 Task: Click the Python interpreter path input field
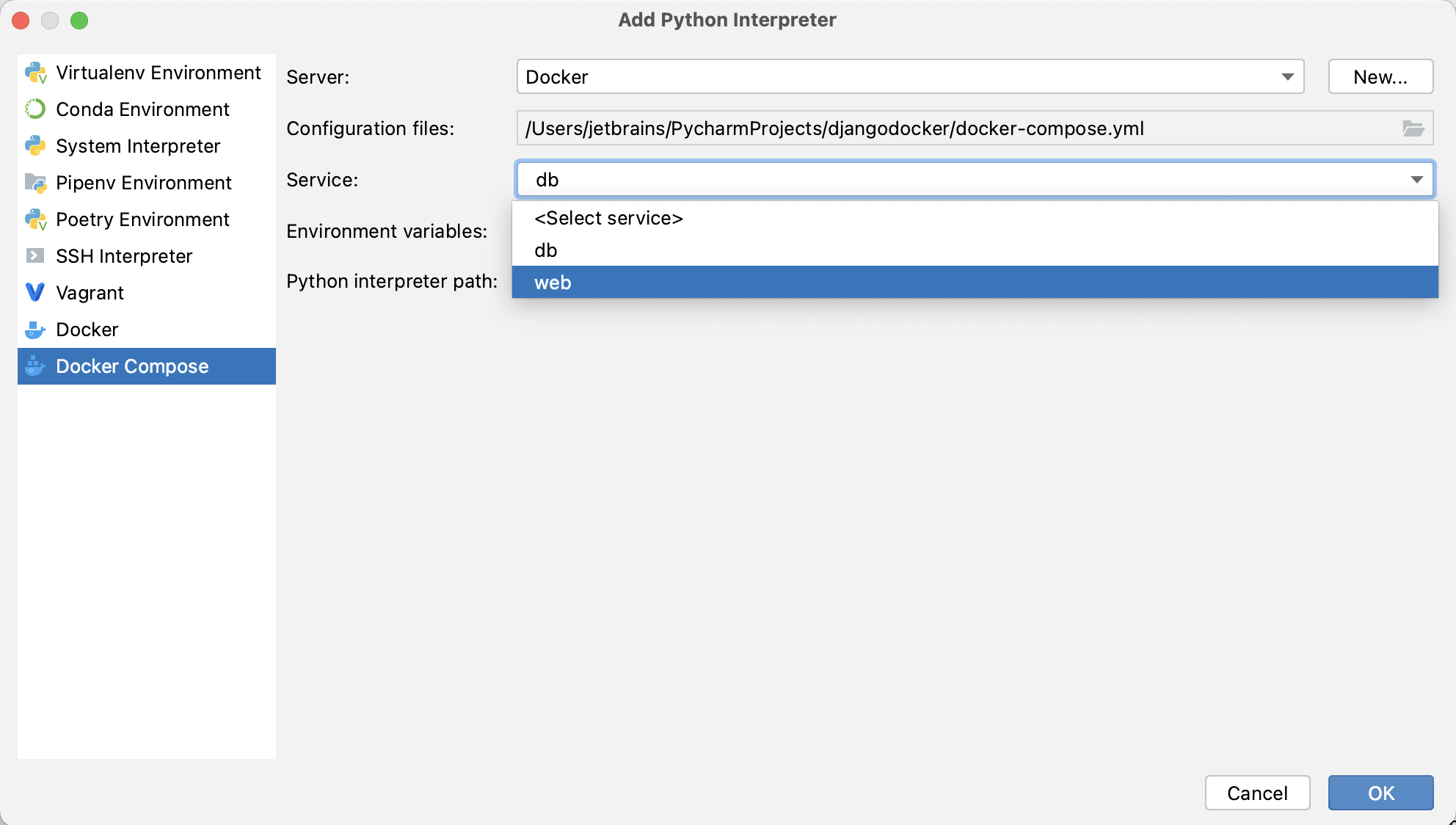tap(975, 282)
